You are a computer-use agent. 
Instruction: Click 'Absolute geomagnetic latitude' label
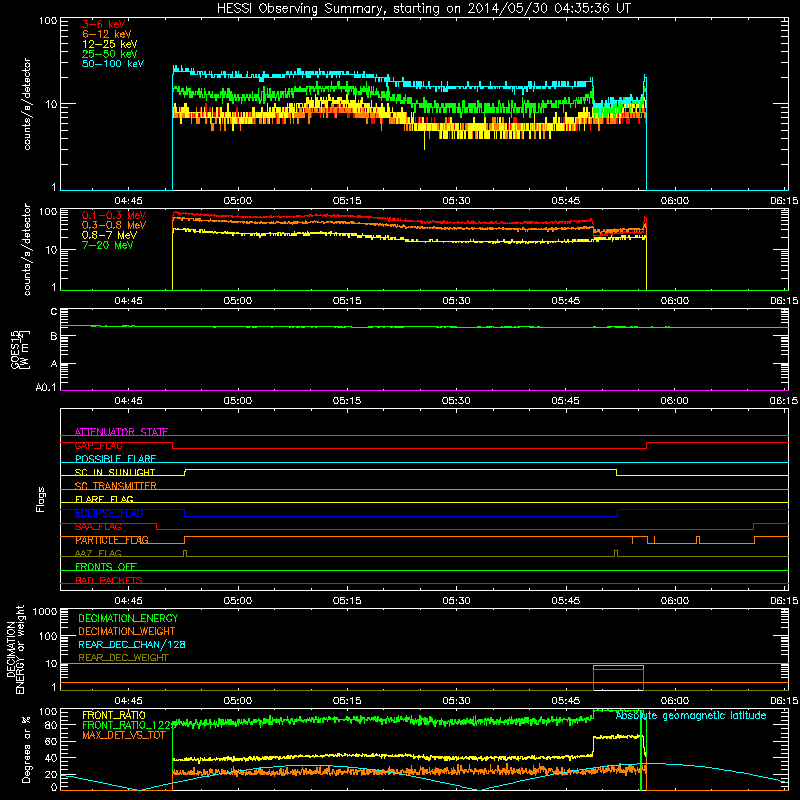pos(691,716)
